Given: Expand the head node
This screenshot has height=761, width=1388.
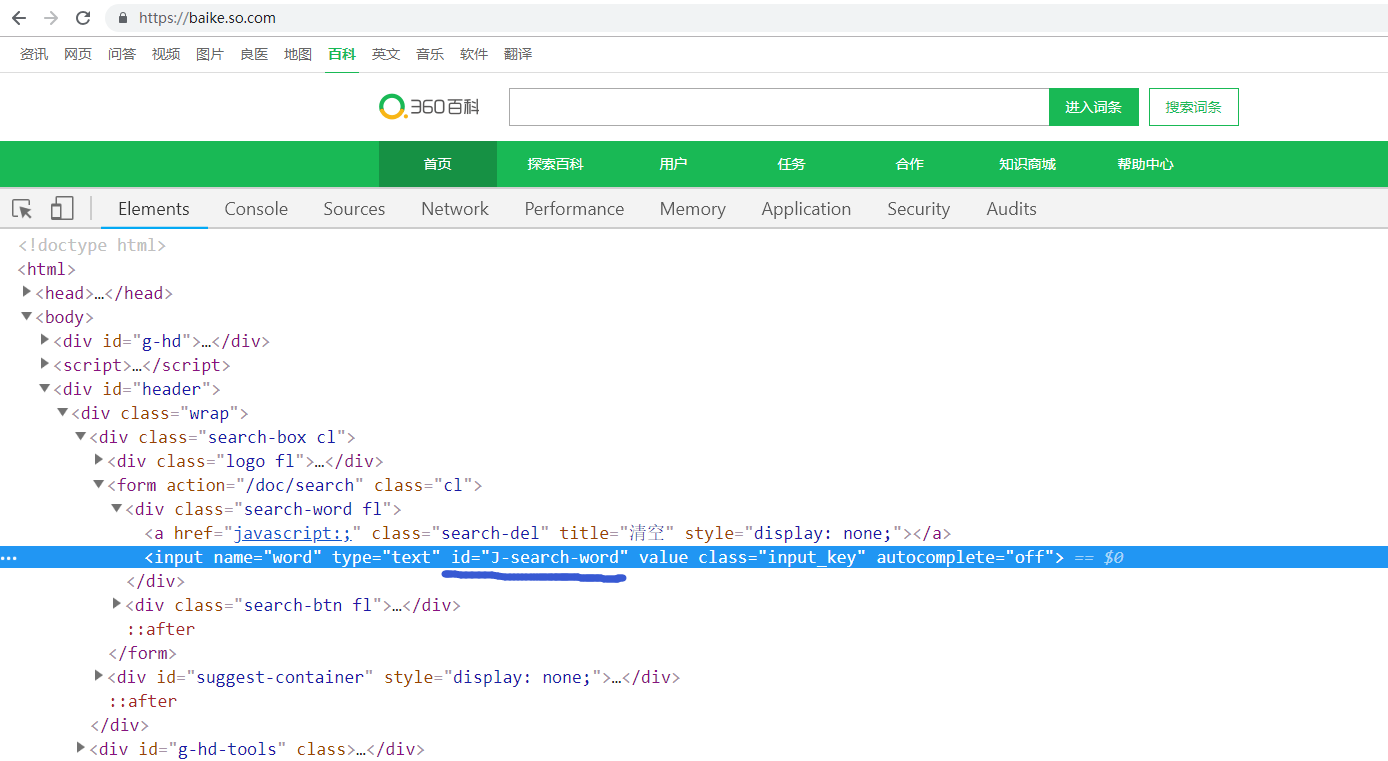Looking at the screenshot, I should [x=27, y=292].
